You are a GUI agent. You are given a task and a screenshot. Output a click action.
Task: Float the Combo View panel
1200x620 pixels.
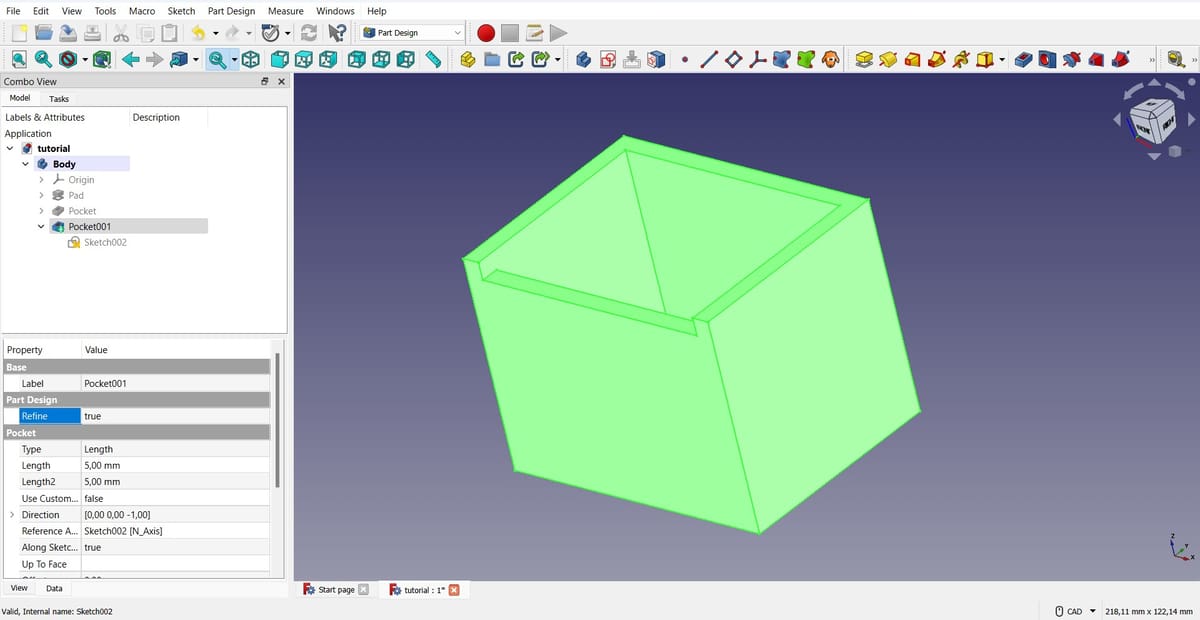pyautogui.click(x=265, y=82)
